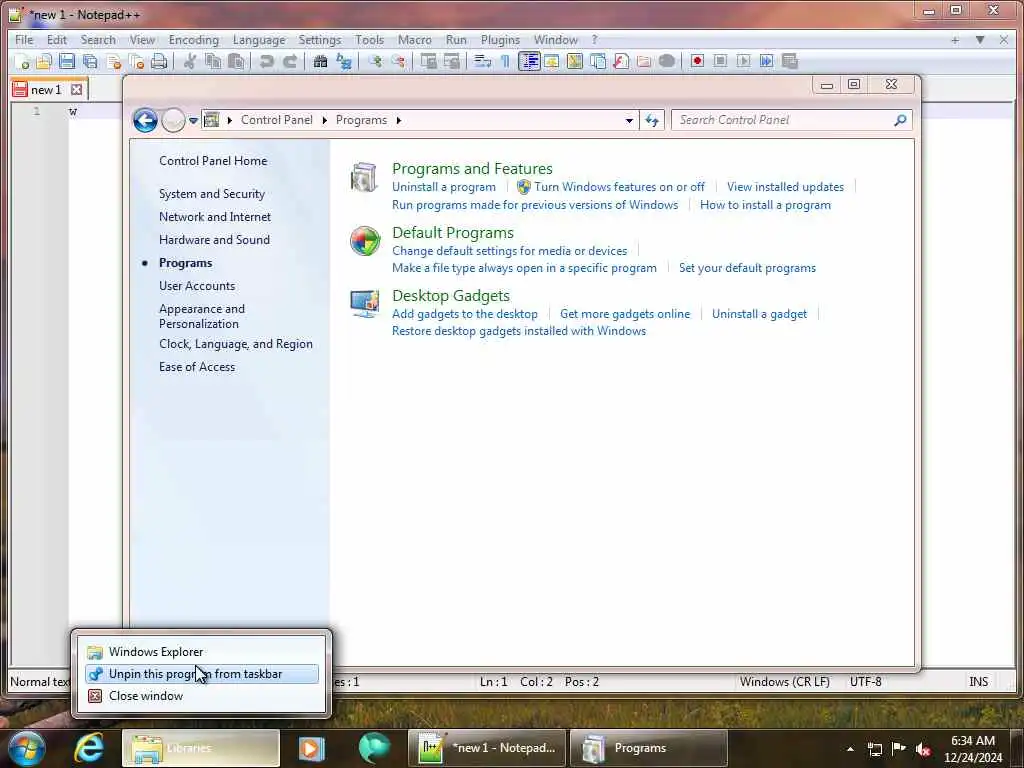Open Control Panel Home link
The image size is (1024, 768).
tap(213, 161)
